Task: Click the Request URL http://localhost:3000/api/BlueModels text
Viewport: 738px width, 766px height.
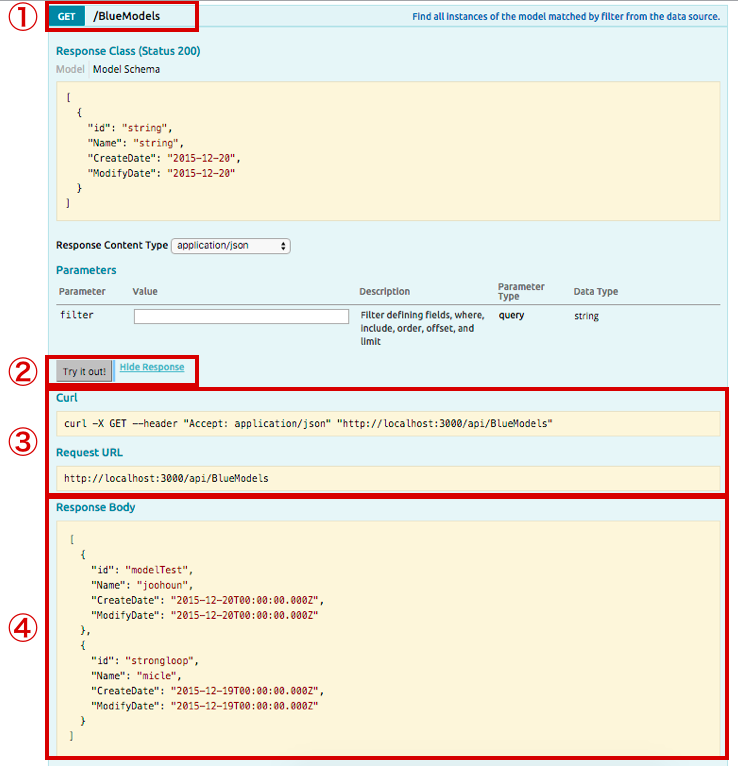Action: tap(166, 478)
